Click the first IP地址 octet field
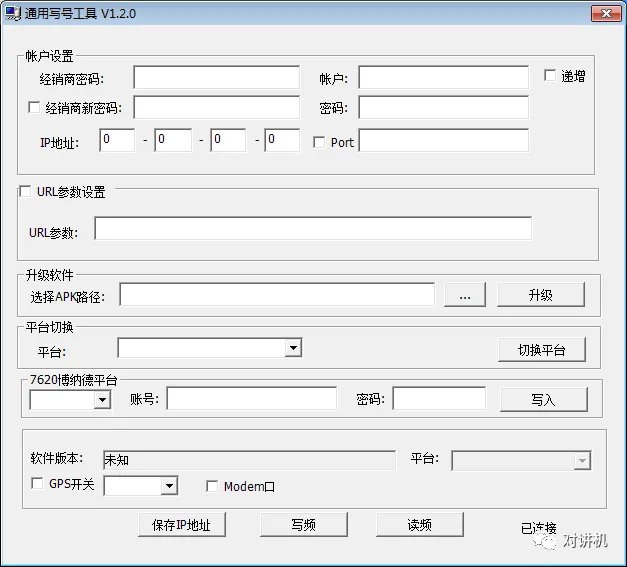Screen dimensions: 627x567 117,140
